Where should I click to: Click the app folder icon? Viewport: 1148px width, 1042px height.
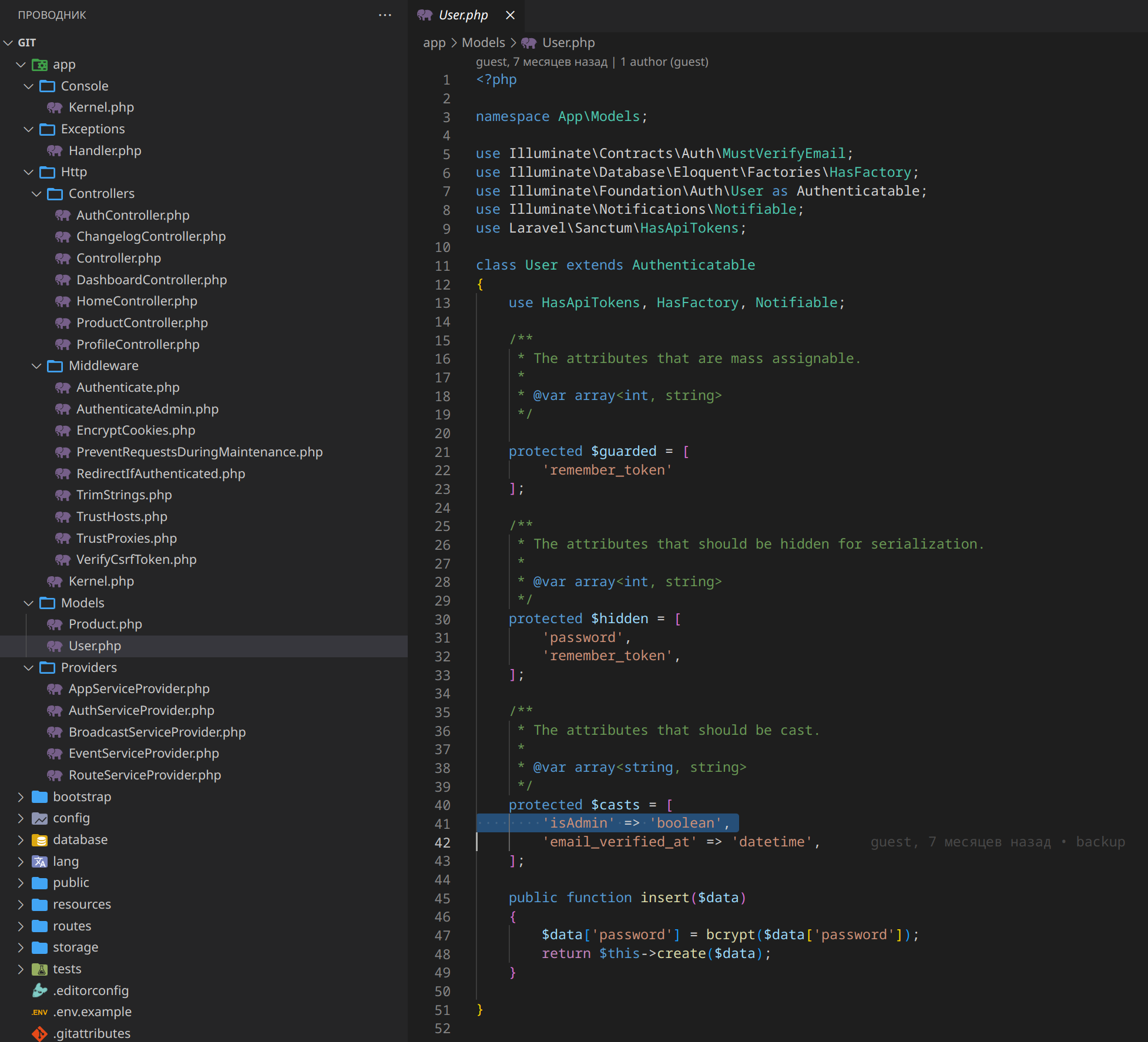(39, 65)
